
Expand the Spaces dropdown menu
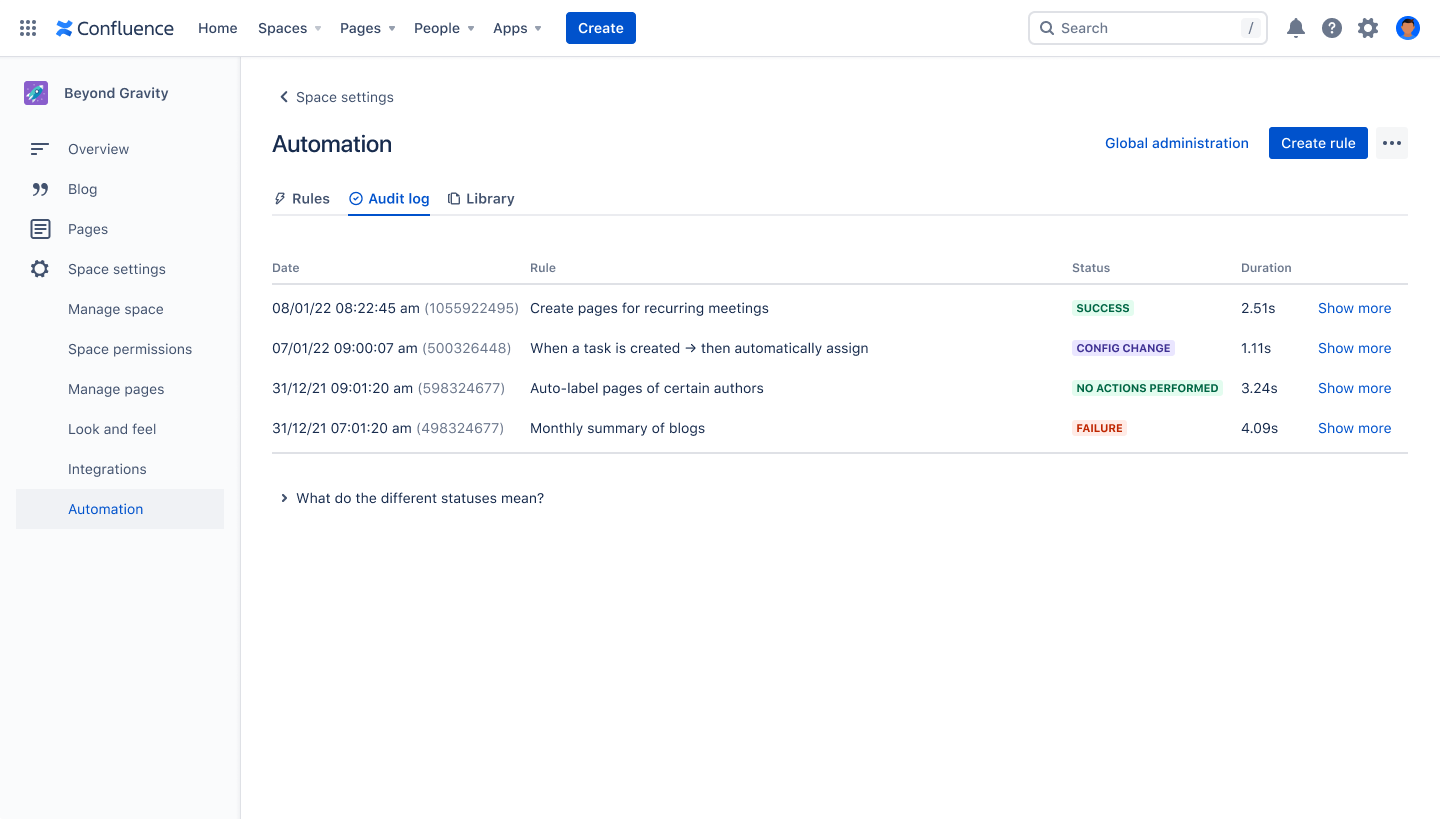click(288, 28)
